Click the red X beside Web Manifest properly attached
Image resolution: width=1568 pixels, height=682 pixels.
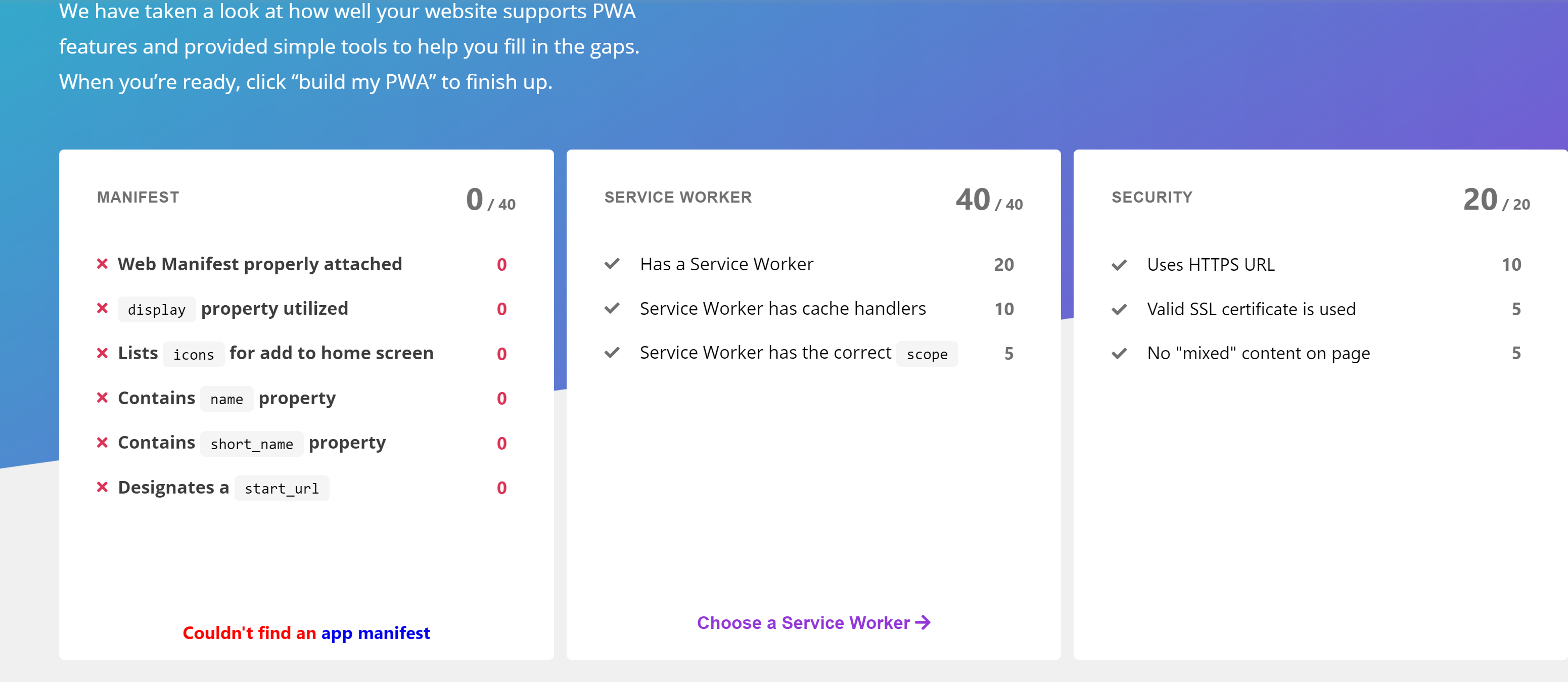point(102,263)
